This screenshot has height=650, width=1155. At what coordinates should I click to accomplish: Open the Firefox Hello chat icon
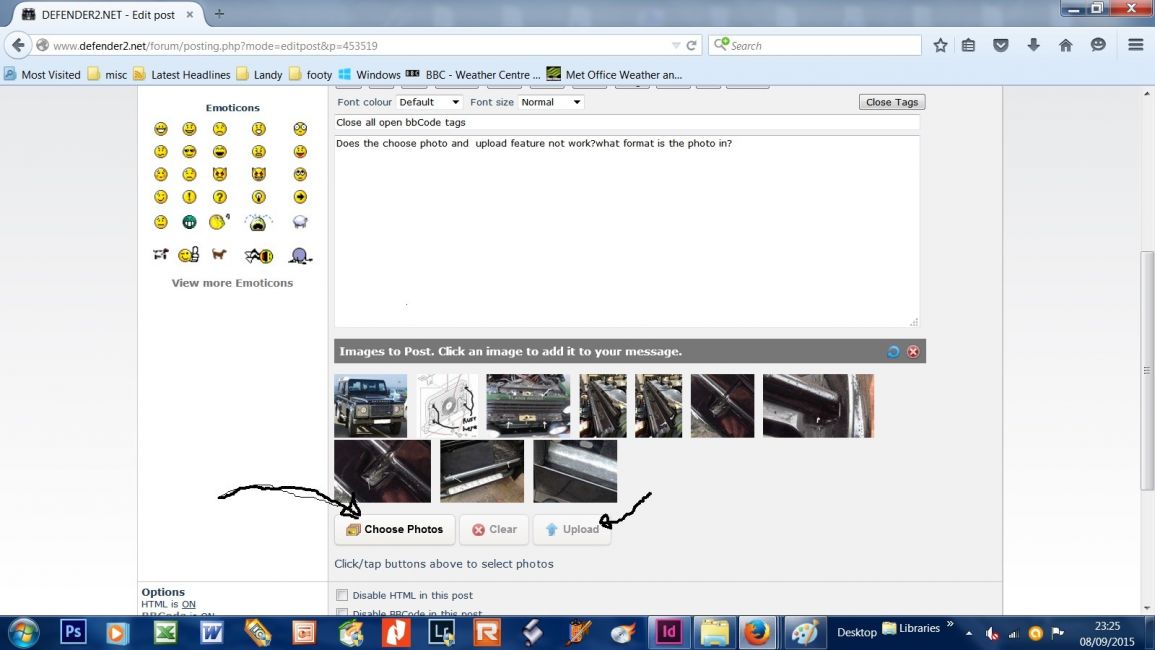click(1098, 45)
